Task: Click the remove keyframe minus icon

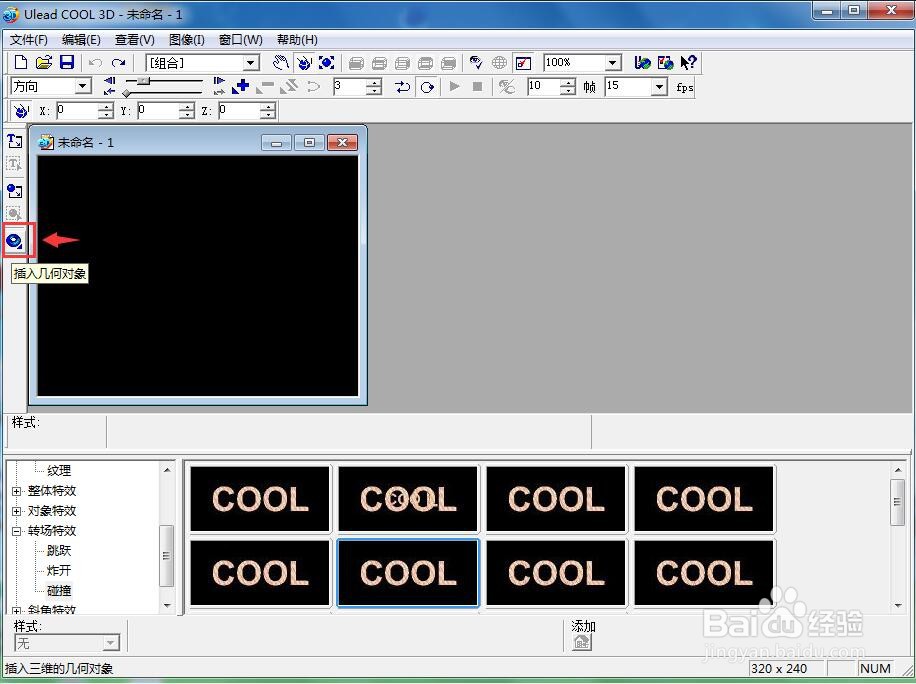Action: pos(265,86)
